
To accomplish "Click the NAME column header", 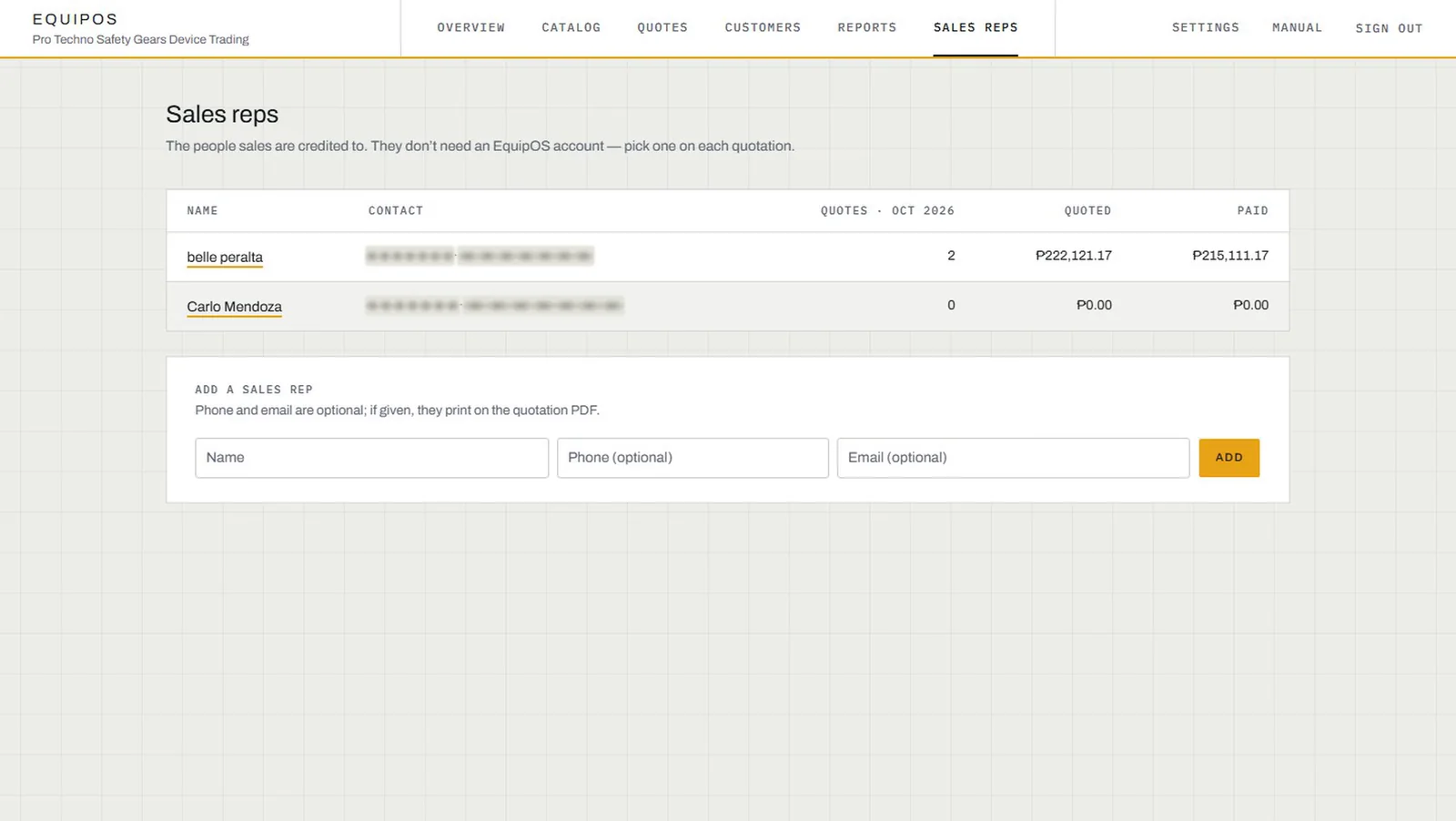I will 202,210.
